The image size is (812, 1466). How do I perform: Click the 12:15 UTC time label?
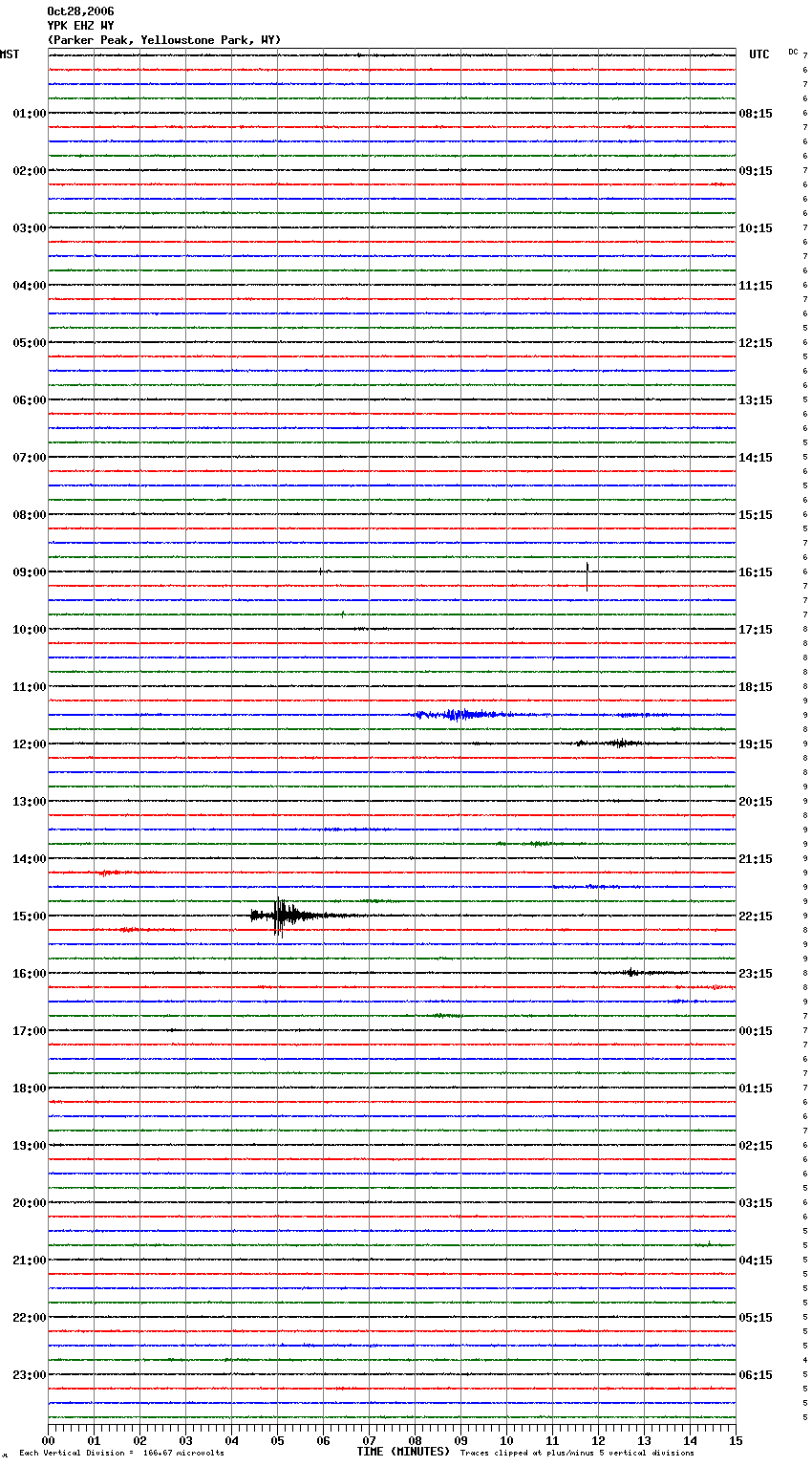tap(756, 343)
